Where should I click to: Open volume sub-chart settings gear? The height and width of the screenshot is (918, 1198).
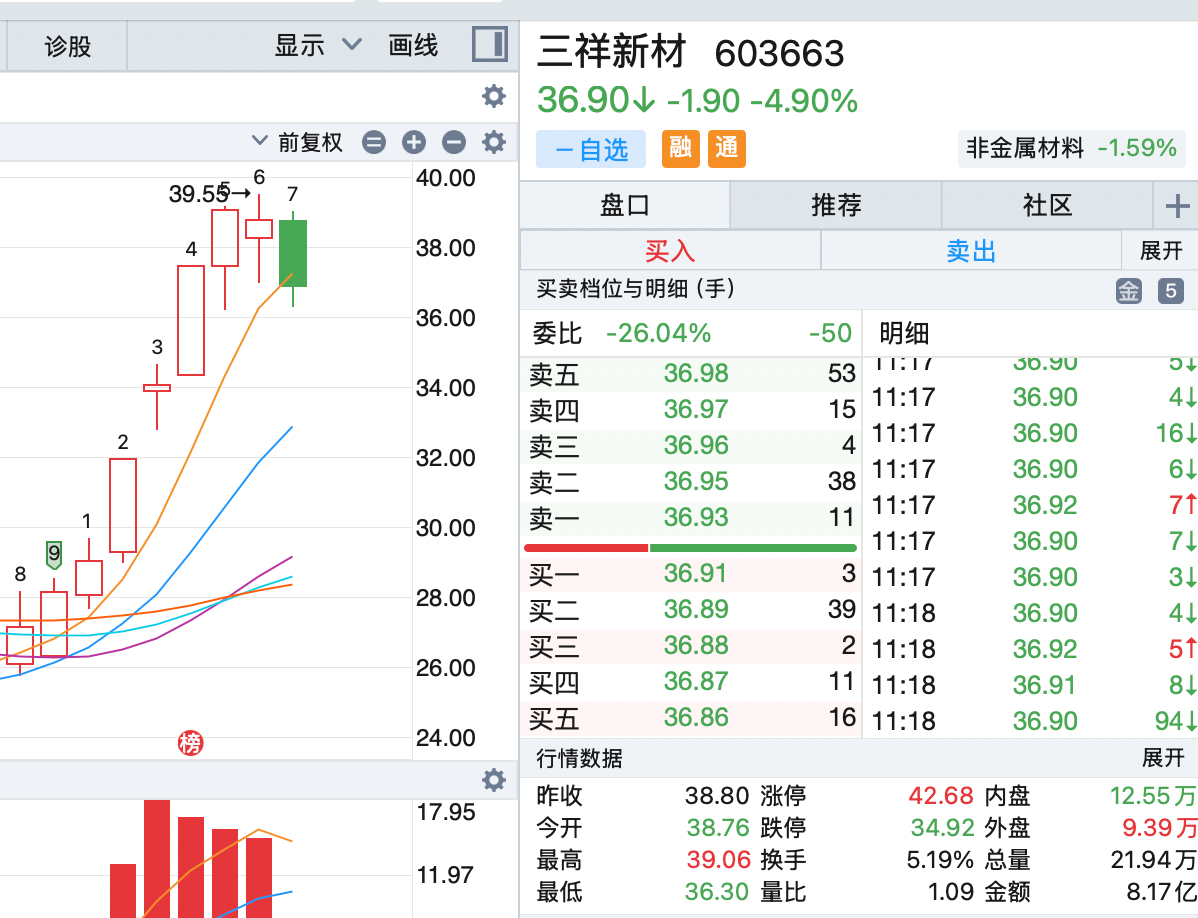pyautogui.click(x=494, y=780)
